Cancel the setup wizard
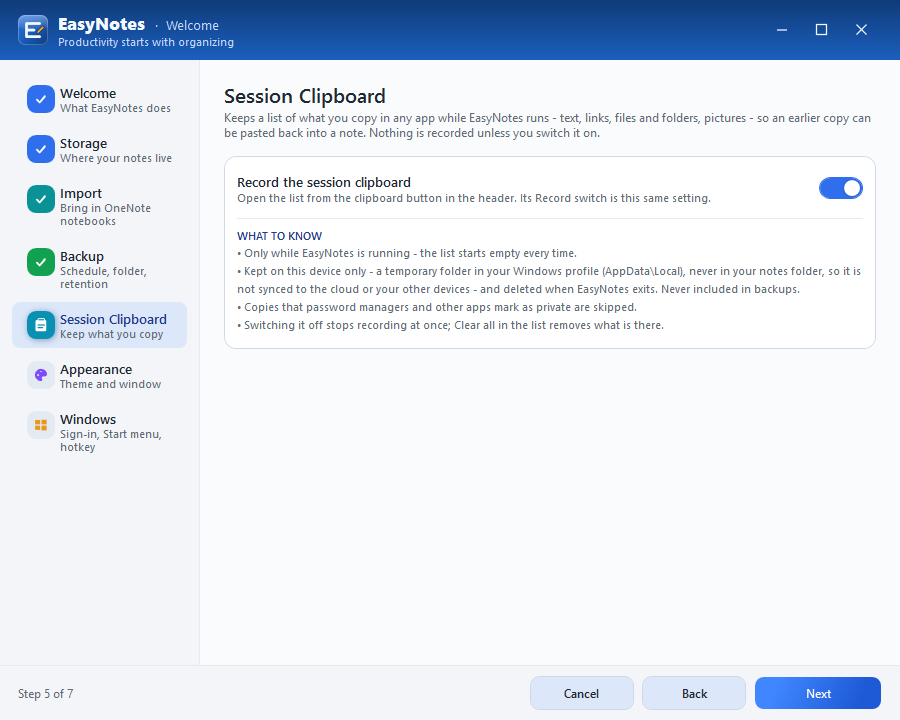900x720 pixels. [581, 694]
